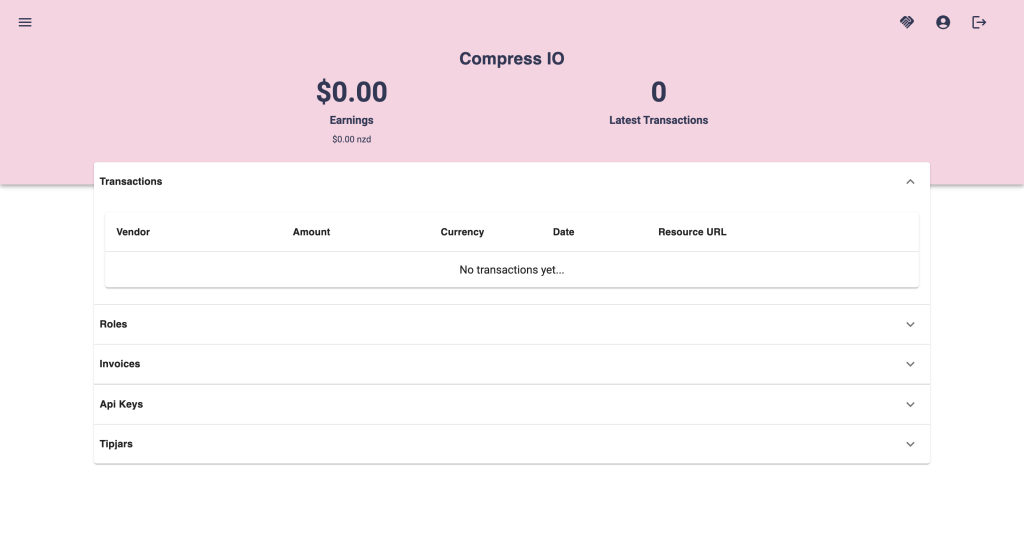Expand the Api Keys section chevron
The width and height of the screenshot is (1024, 559).
tap(910, 405)
